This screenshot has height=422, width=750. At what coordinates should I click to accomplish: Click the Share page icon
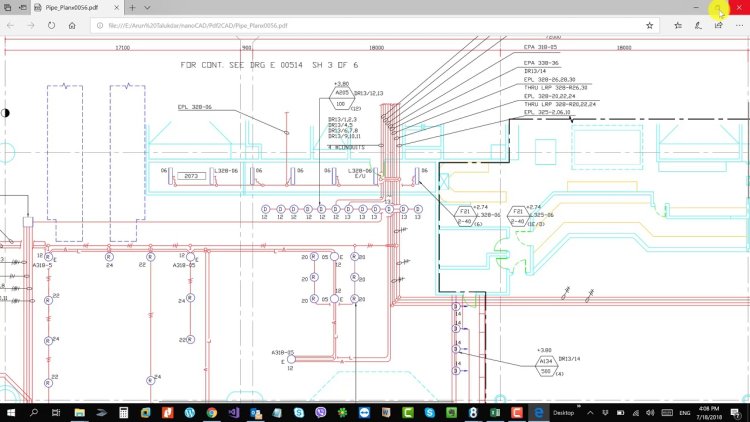tap(718, 25)
